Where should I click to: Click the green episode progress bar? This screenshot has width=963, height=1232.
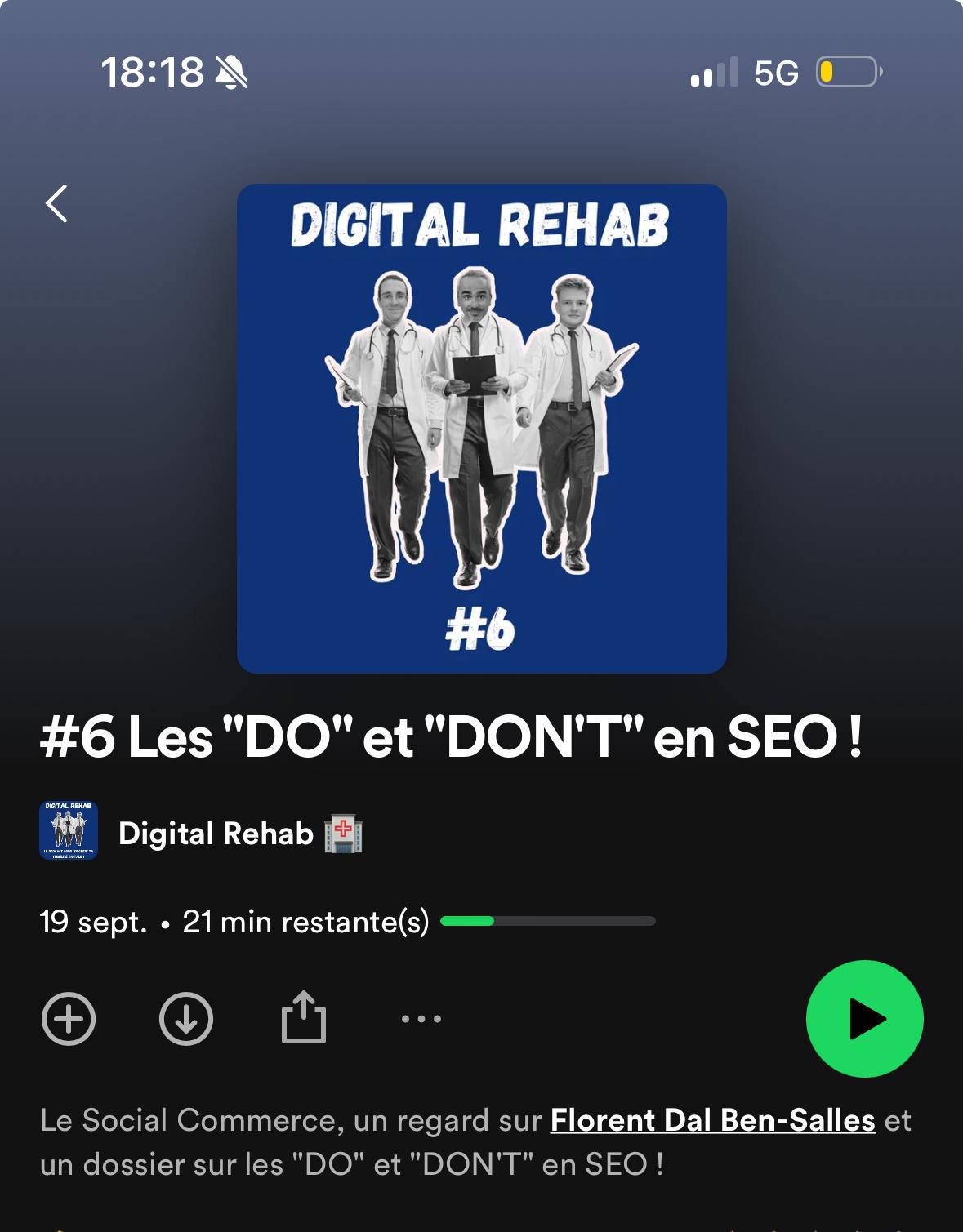coord(548,921)
